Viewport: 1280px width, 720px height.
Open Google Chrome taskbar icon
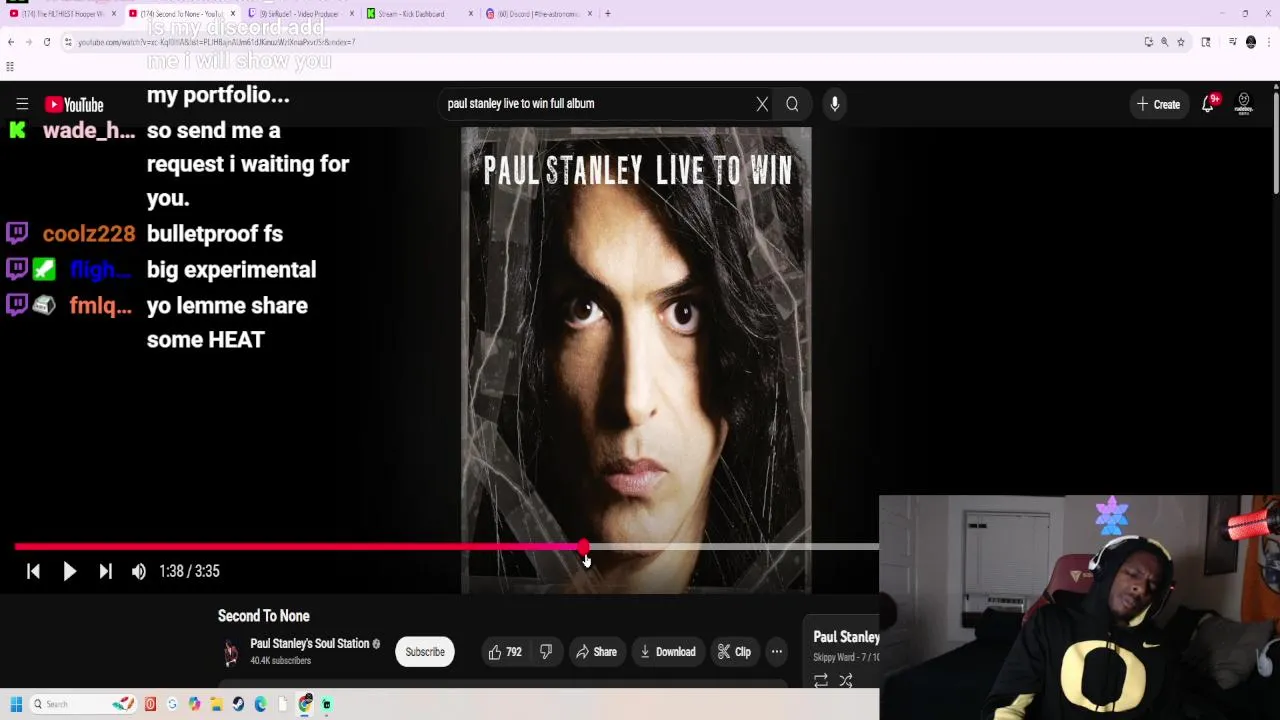click(305, 704)
